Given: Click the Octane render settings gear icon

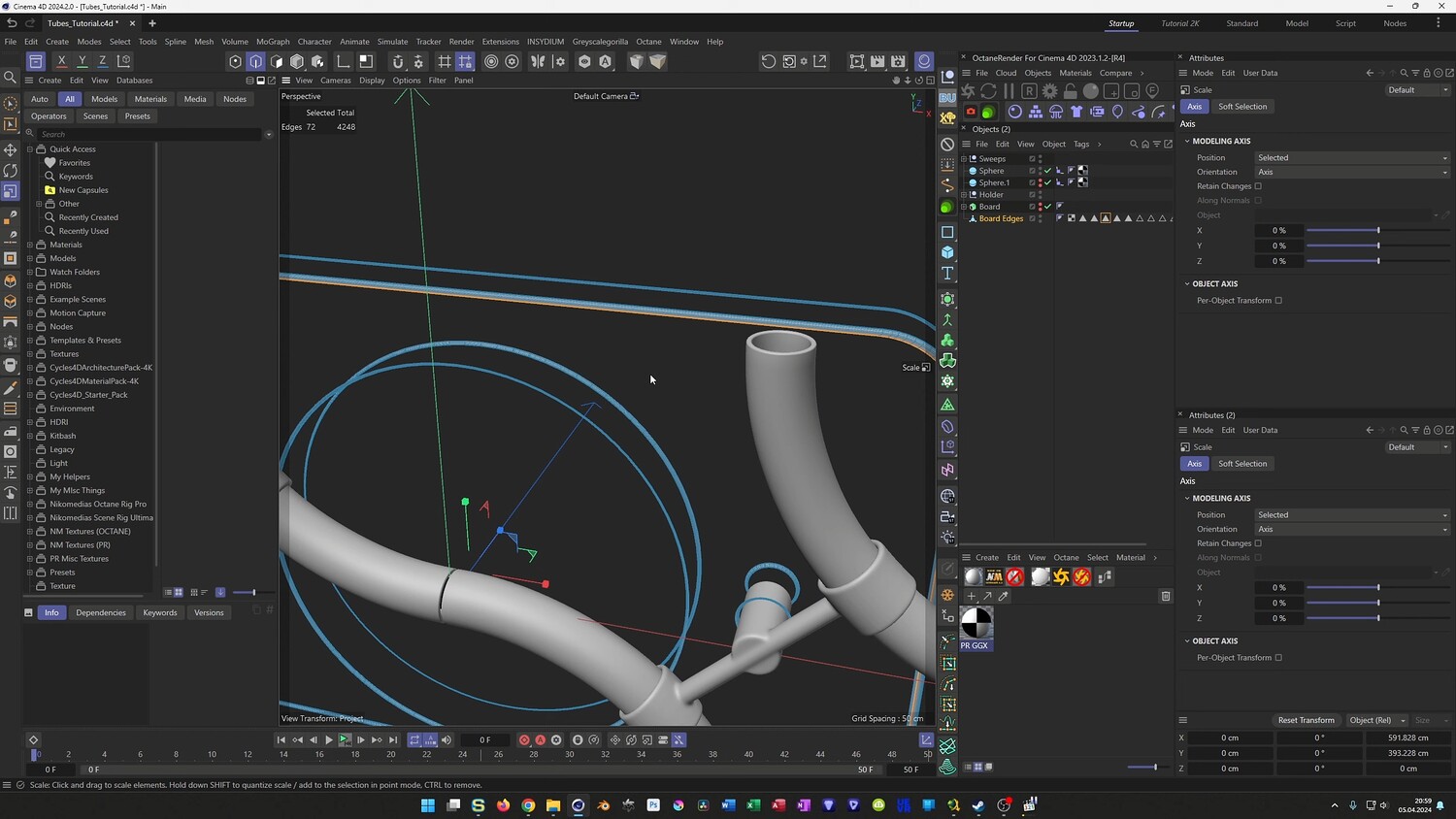Looking at the screenshot, I should click(1049, 90).
